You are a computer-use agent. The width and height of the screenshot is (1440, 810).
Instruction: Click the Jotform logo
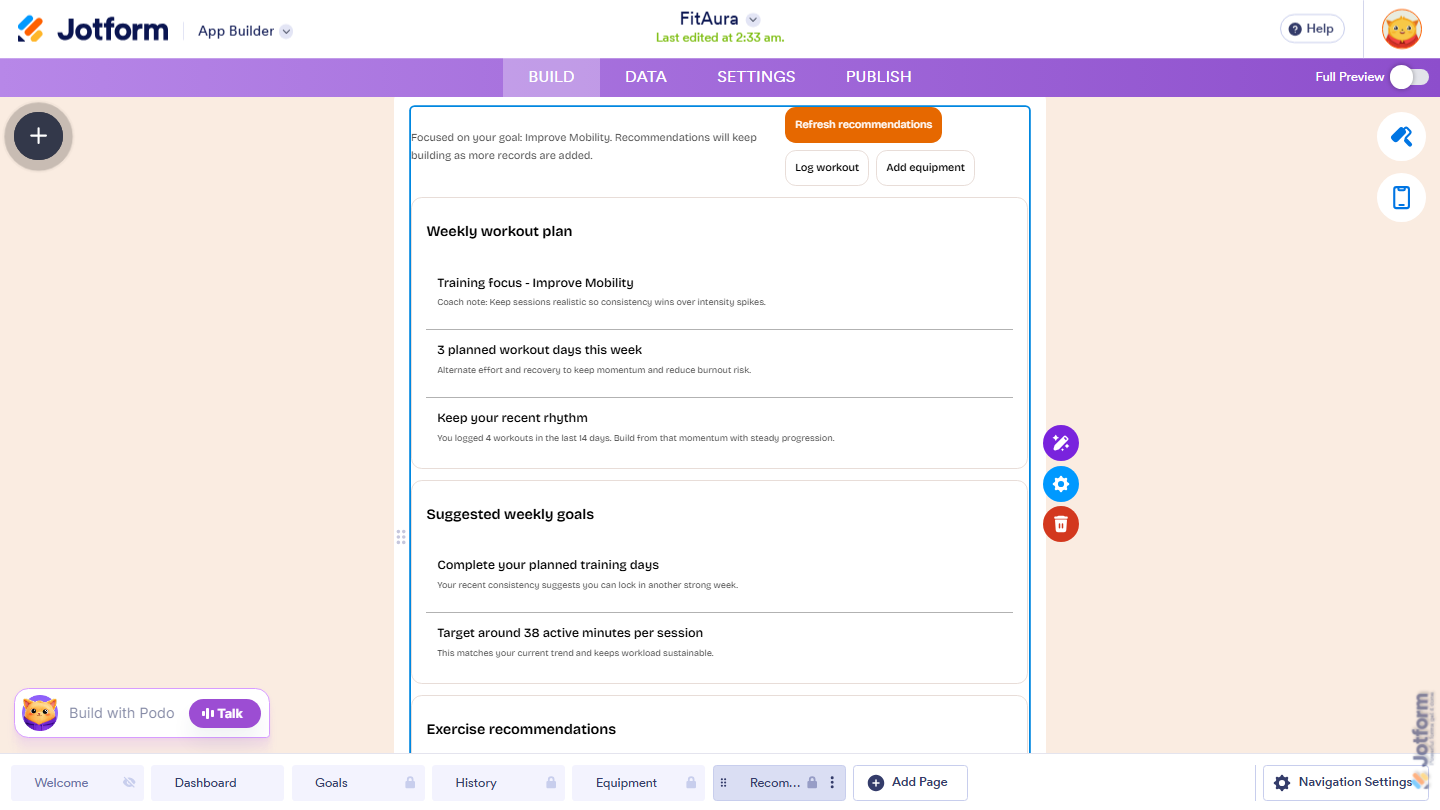click(93, 30)
